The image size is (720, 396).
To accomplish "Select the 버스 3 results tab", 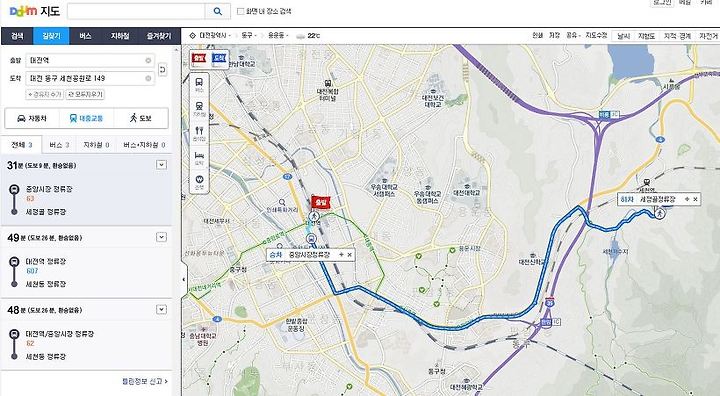I will pos(59,145).
